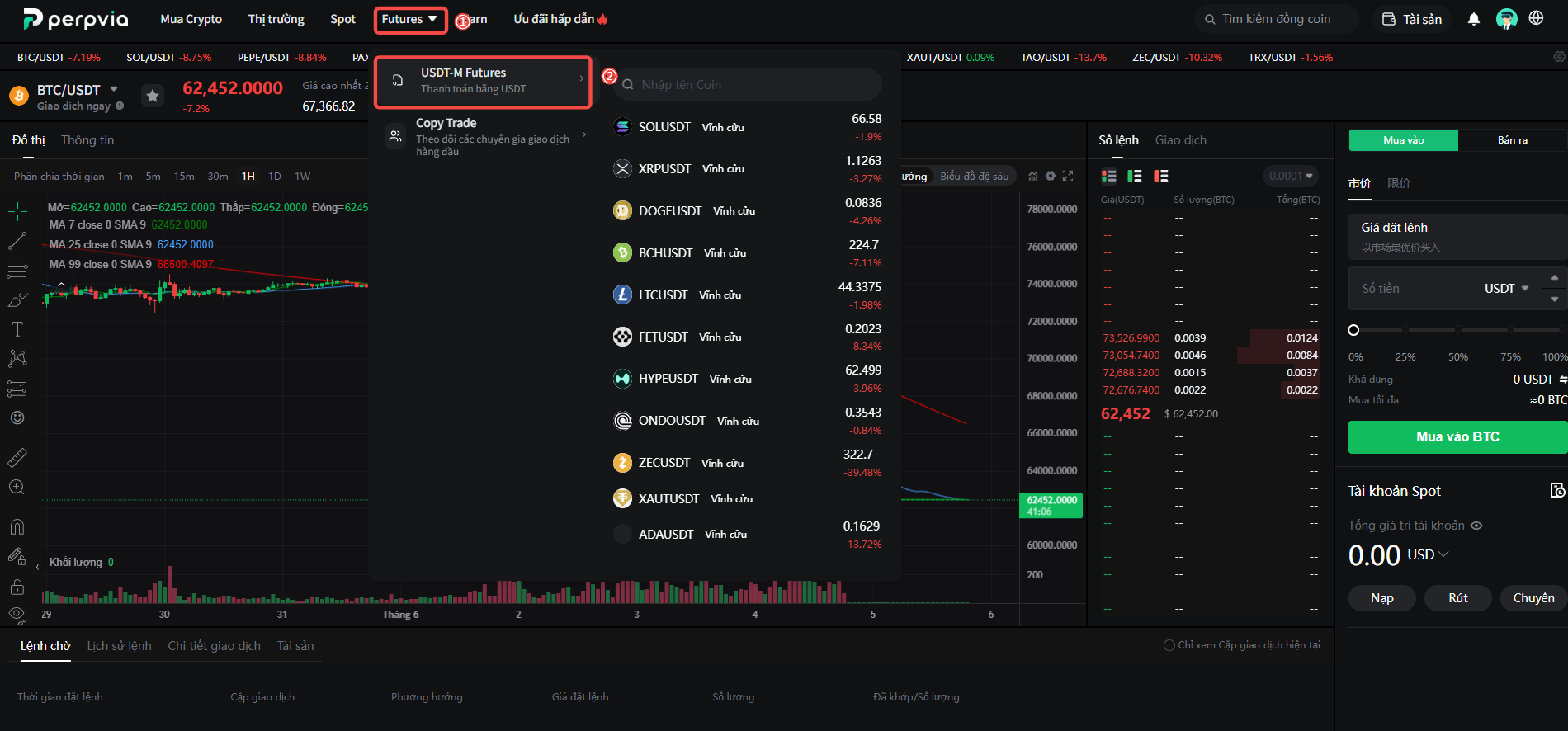Open the notifications bell
The width and height of the screenshot is (1568, 731).
tap(1474, 19)
